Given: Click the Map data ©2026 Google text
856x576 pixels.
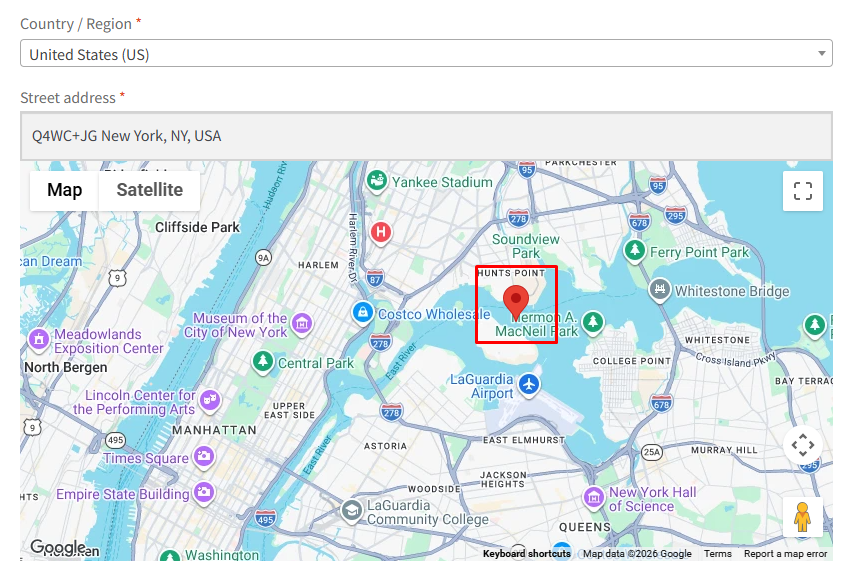Looking at the screenshot, I should tap(637, 554).
